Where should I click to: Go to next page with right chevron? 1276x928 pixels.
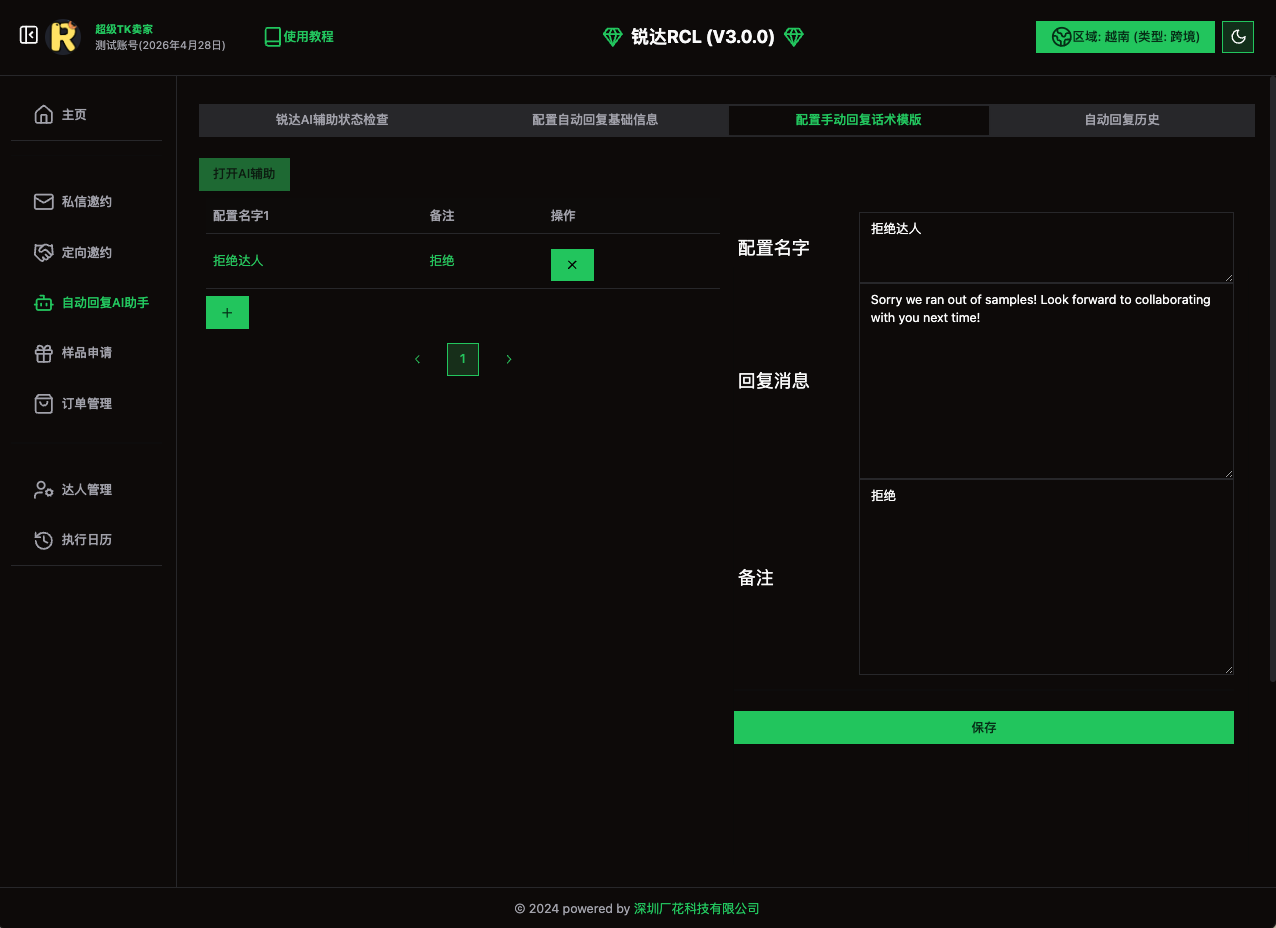point(509,359)
